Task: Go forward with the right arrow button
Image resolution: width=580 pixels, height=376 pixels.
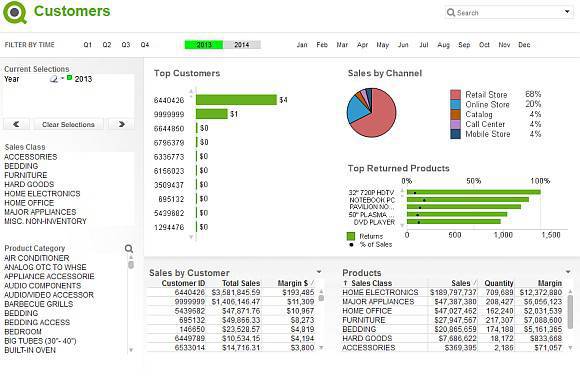Action: 122,124
